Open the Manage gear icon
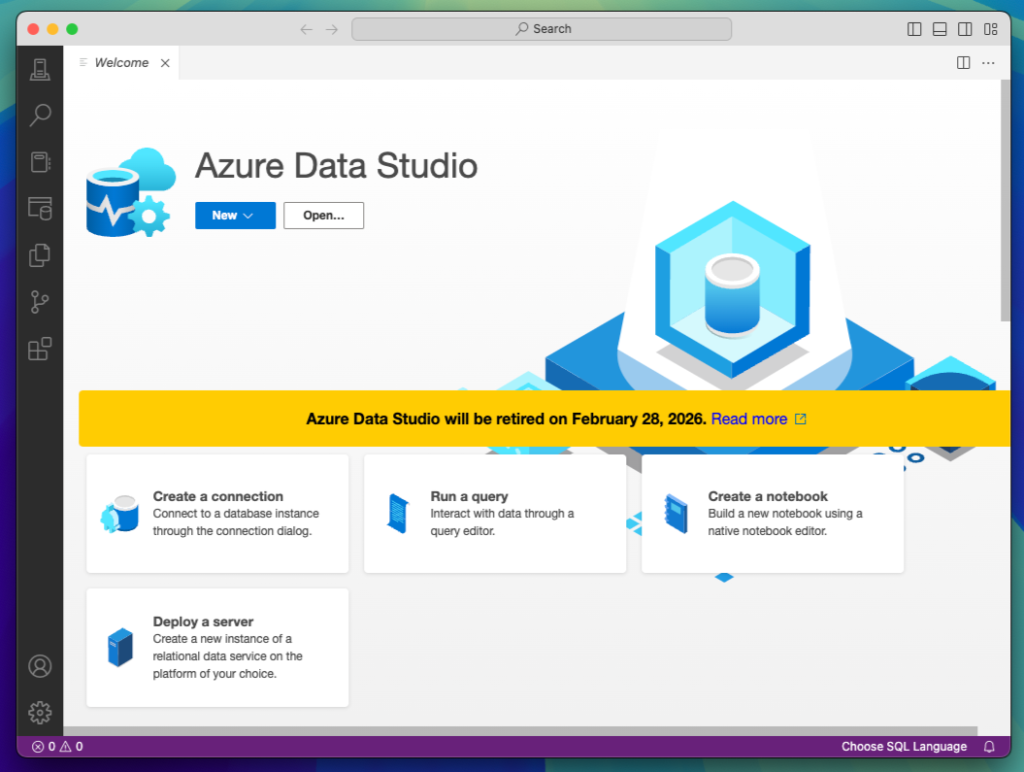The image size is (1024, 772). pyautogui.click(x=40, y=713)
